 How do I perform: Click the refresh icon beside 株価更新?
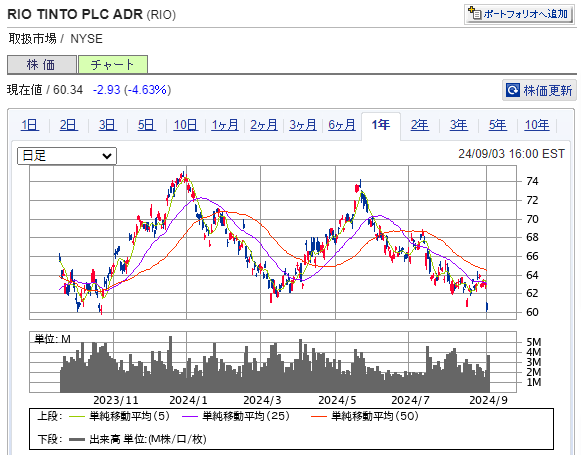[x=513, y=90]
